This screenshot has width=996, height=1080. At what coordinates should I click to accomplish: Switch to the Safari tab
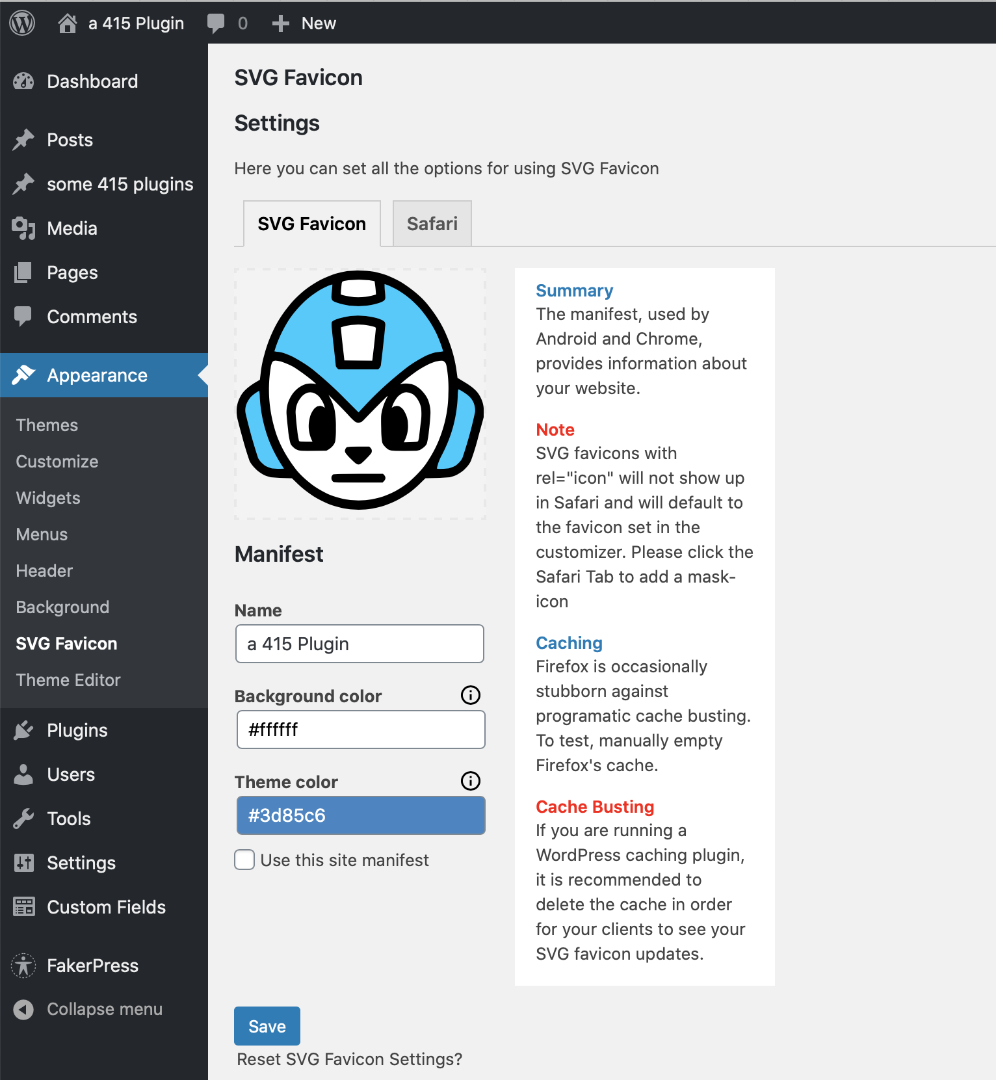pyautogui.click(x=432, y=224)
